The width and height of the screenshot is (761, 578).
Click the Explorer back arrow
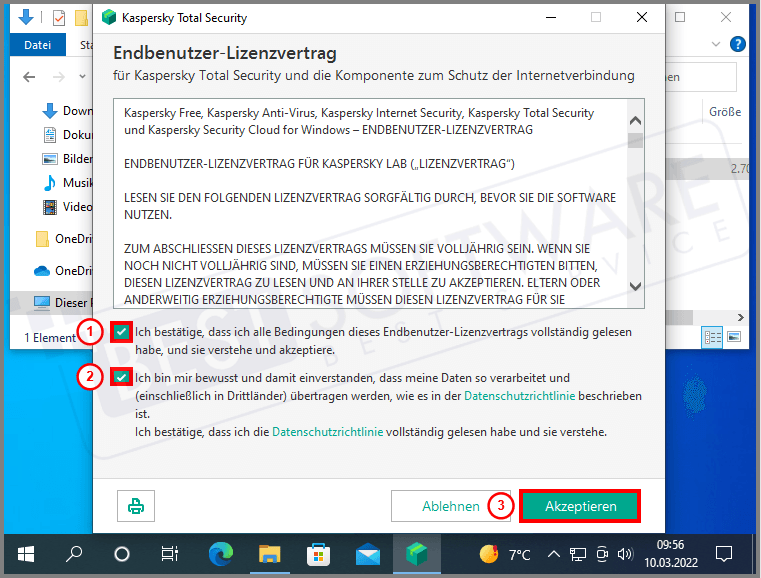pos(29,77)
